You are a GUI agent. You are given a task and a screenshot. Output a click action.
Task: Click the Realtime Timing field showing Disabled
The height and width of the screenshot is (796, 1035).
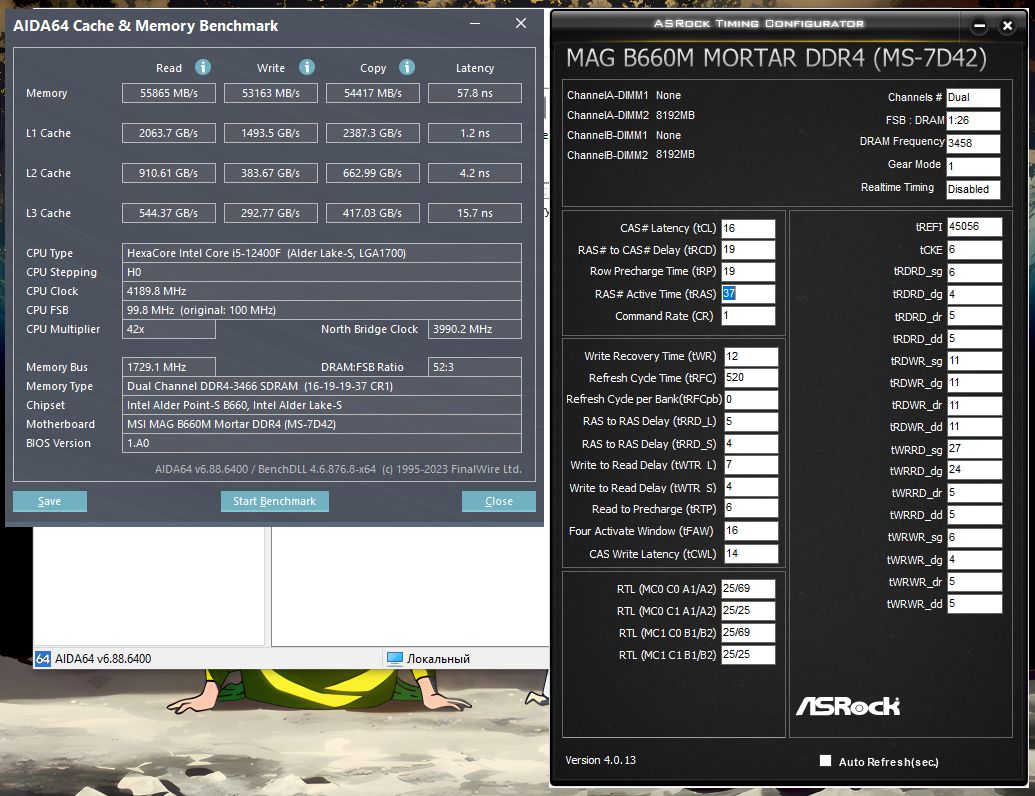click(973, 189)
